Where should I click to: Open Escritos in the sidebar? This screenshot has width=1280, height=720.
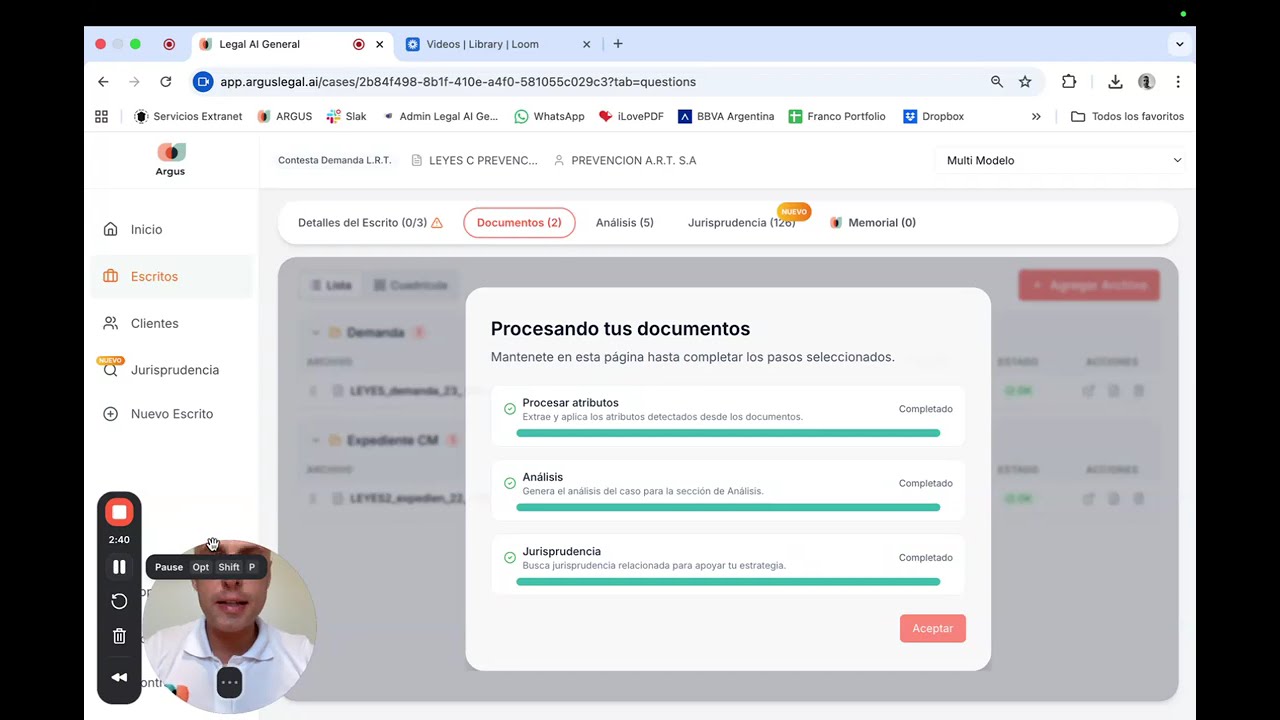(172, 276)
